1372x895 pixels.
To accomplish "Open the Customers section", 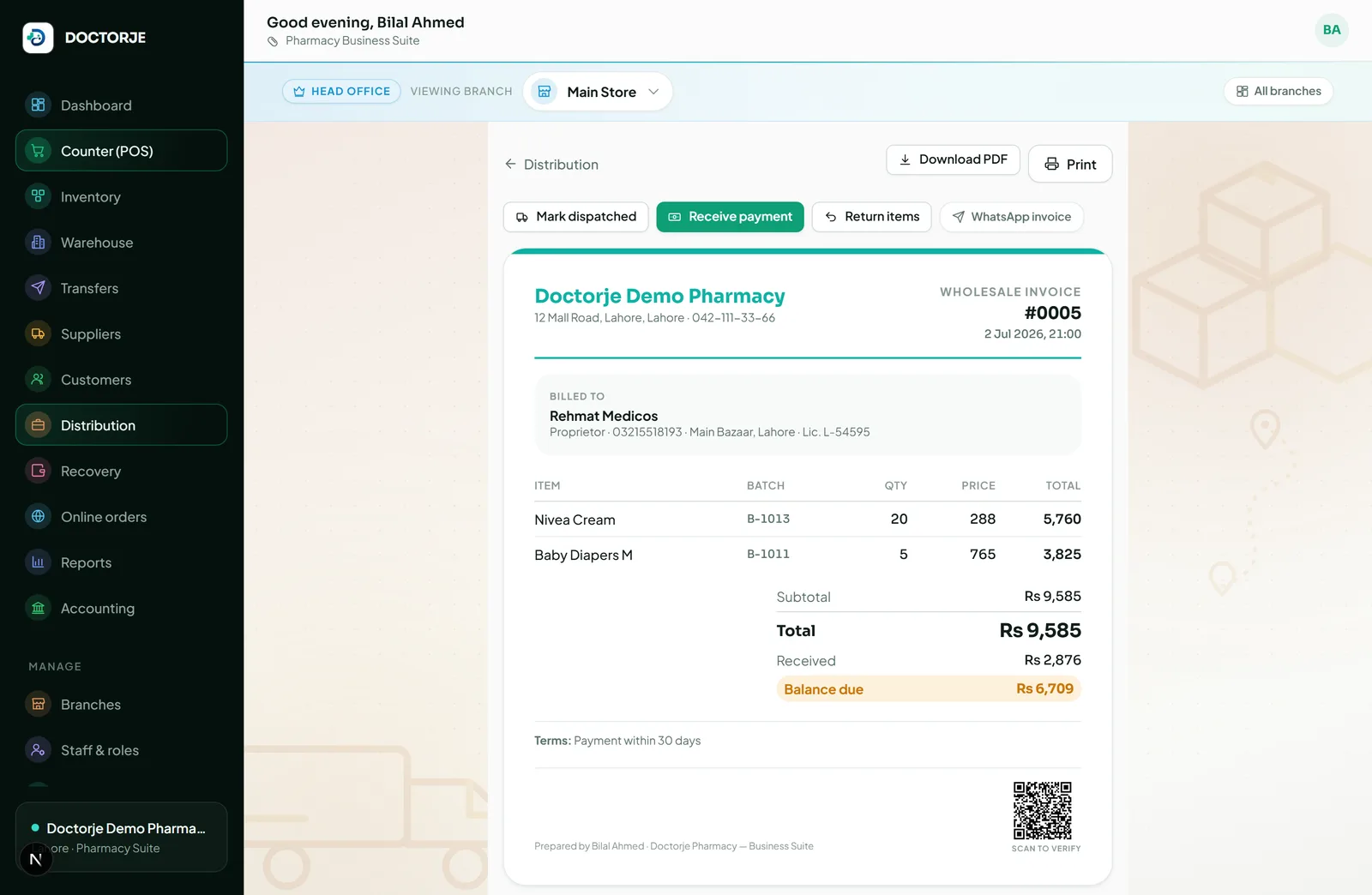I will click(121, 380).
